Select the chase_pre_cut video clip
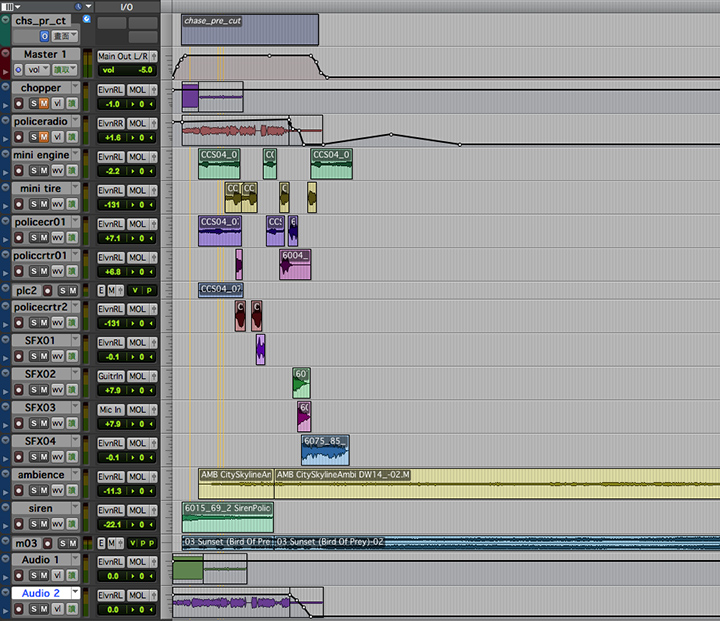 (x=249, y=30)
